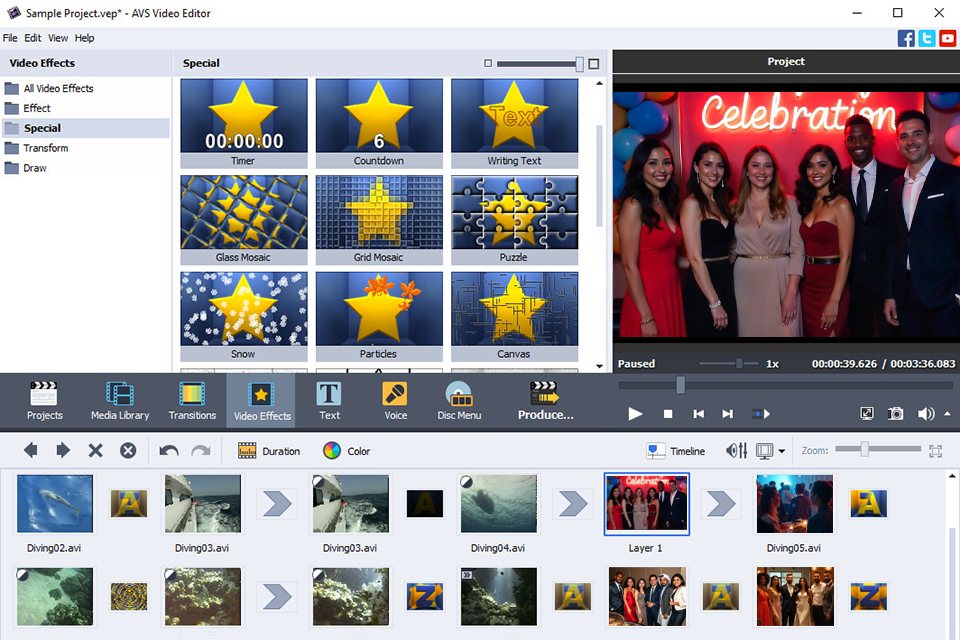The width and height of the screenshot is (960, 640).
Task: Open the Disc Menu section
Action: tap(459, 400)
